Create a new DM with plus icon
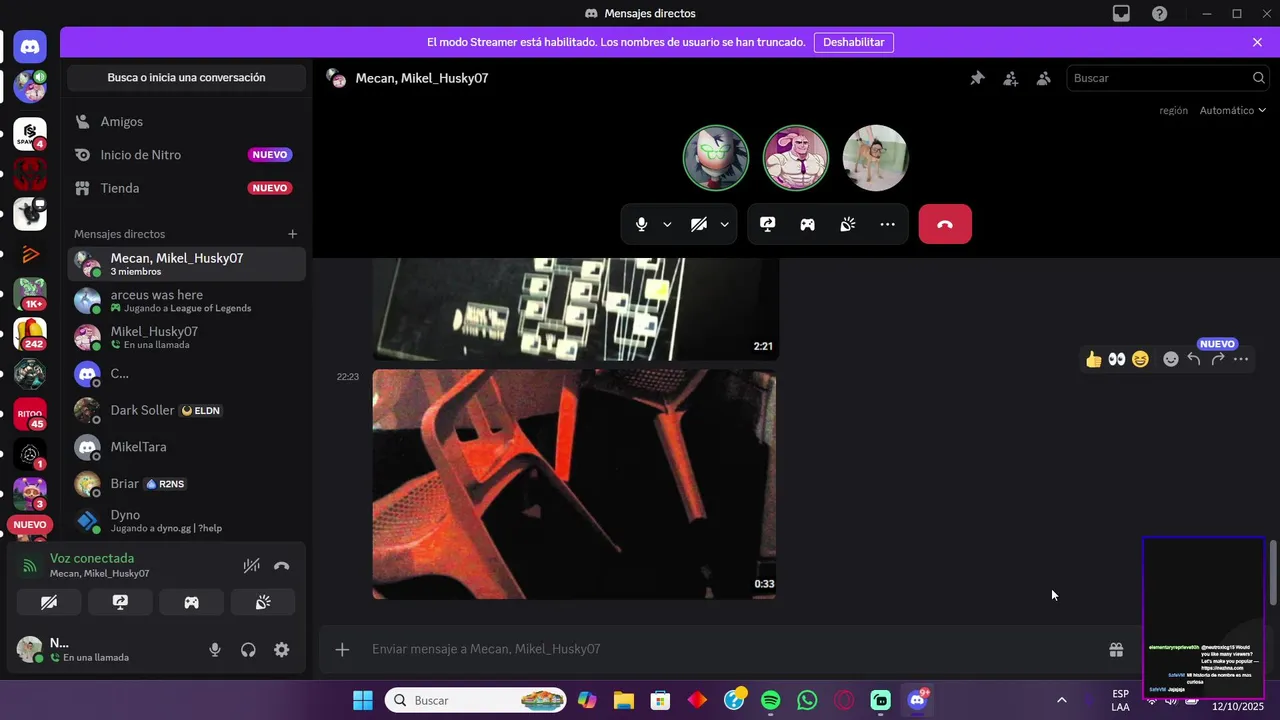This screenshot has width=1280, height=720. (293, 234)
